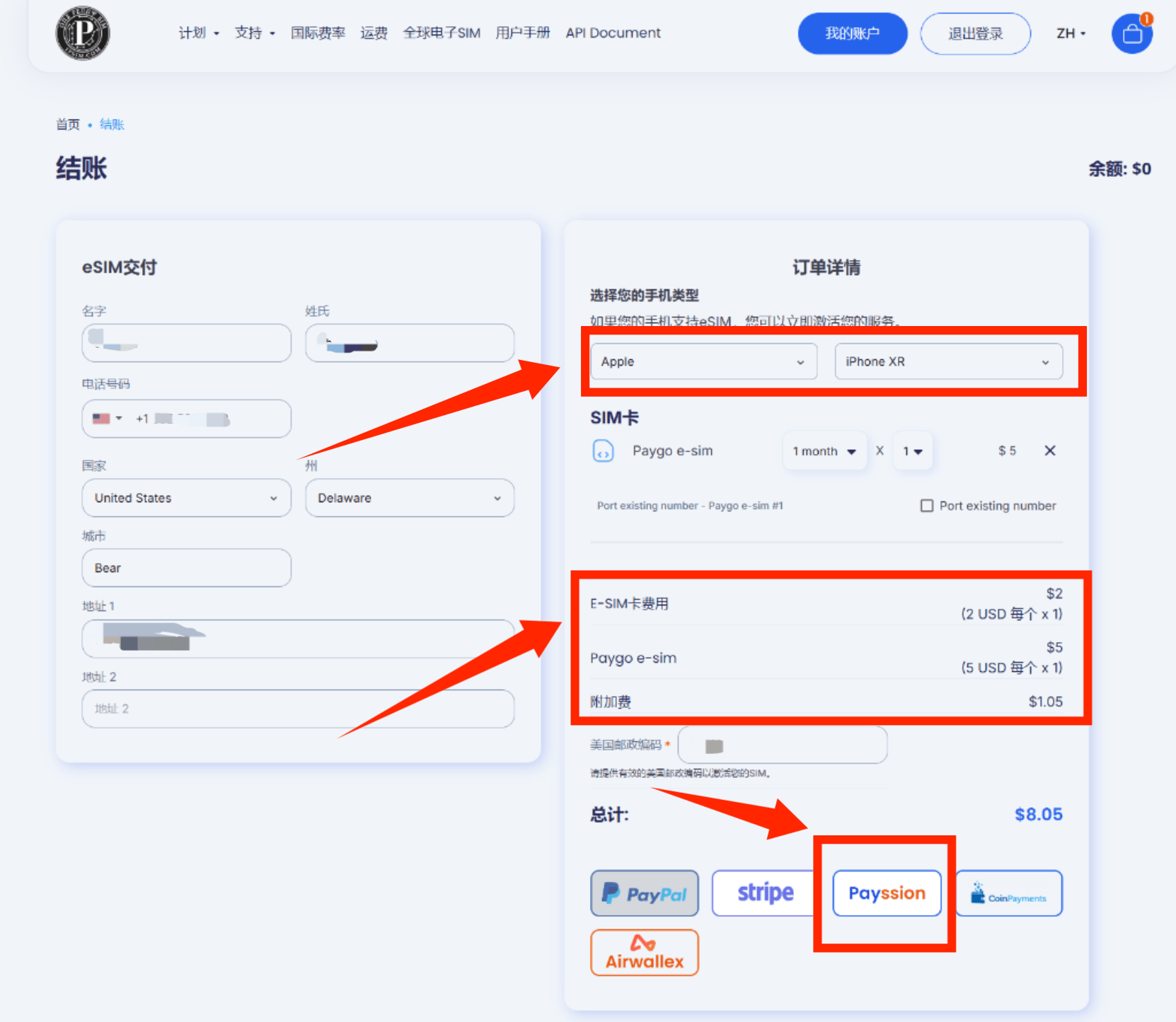Open the iPhone XR model dropdown
This screenshot has height=1022, width=1176.
[x=949, y=361]
